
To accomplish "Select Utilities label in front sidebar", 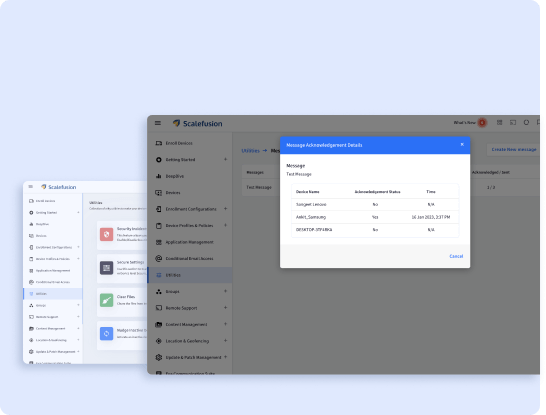I will click(173, 275).
